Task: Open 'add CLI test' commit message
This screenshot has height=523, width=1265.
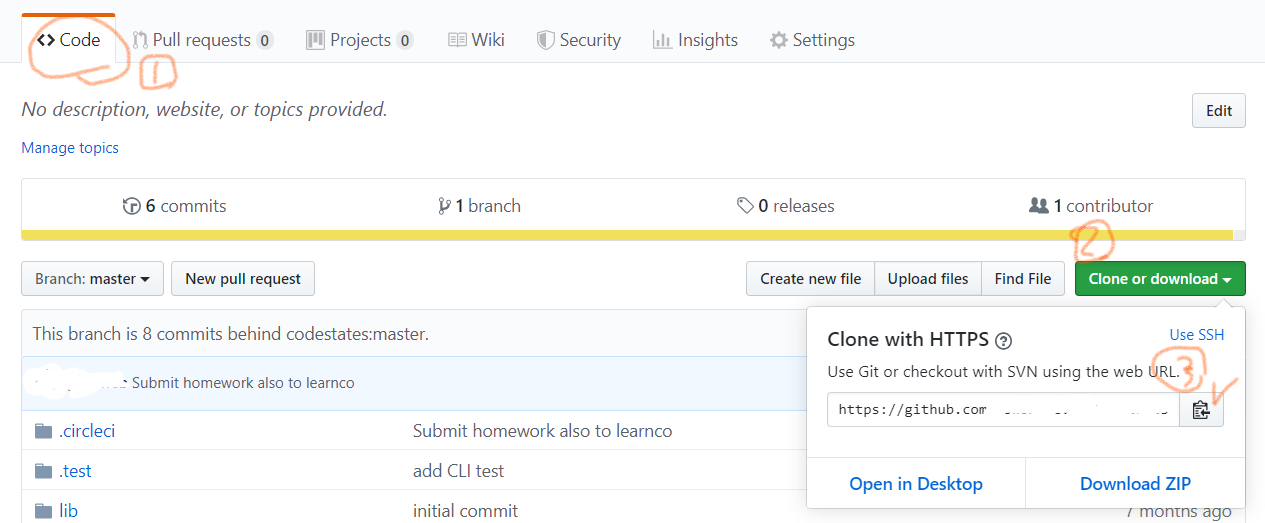Action: (x=458, y=471)
